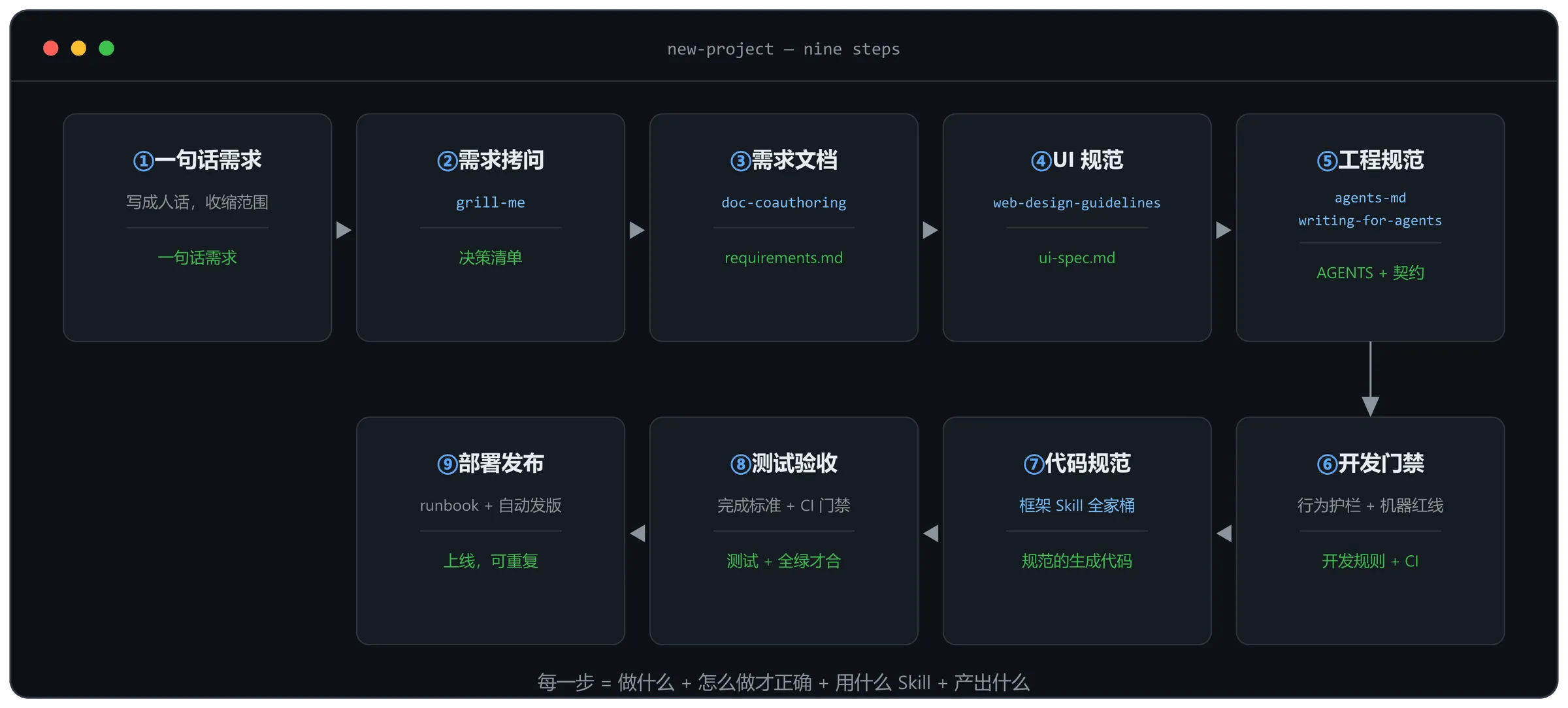The width and height of the screenshot is (1568, 708).
Task: Click the requirements.md output file name
Action: coord(784,258)
